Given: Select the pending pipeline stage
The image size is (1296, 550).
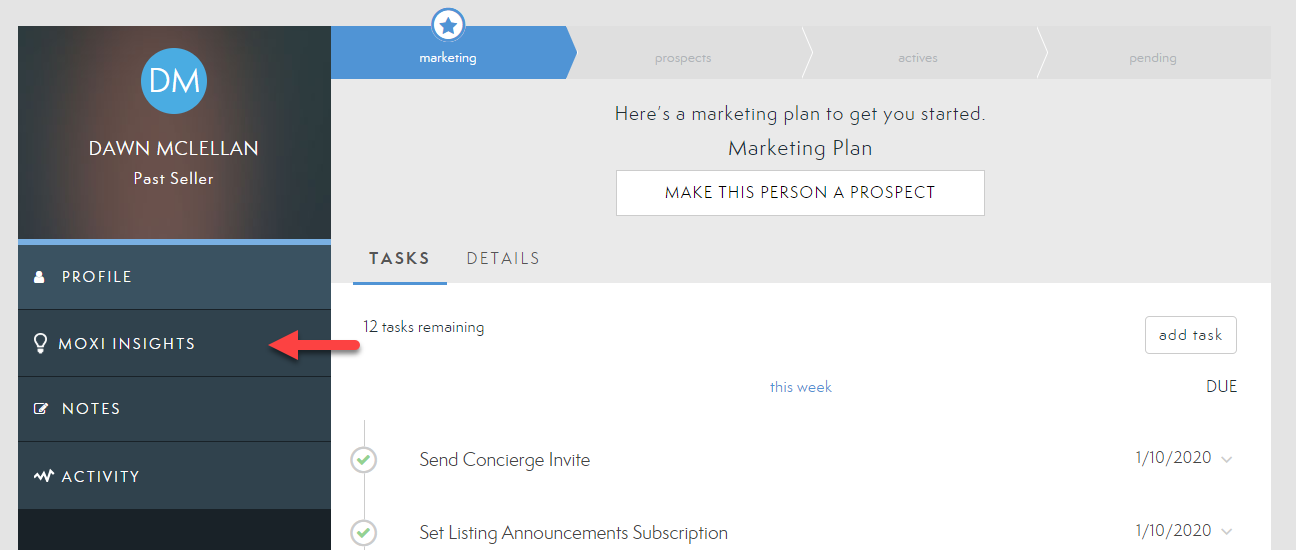Looking at the screenshot, I should [1152, 58].
